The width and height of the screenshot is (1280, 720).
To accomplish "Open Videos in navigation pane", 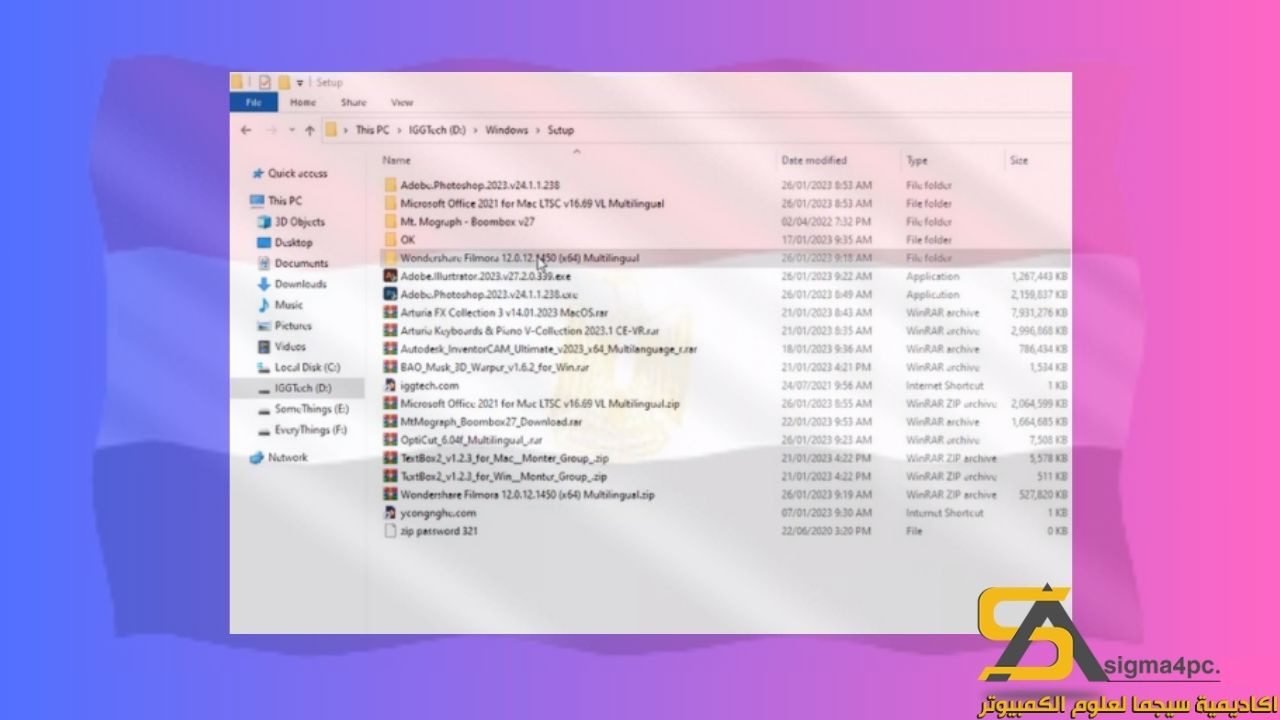I will (x=290, y=346).
